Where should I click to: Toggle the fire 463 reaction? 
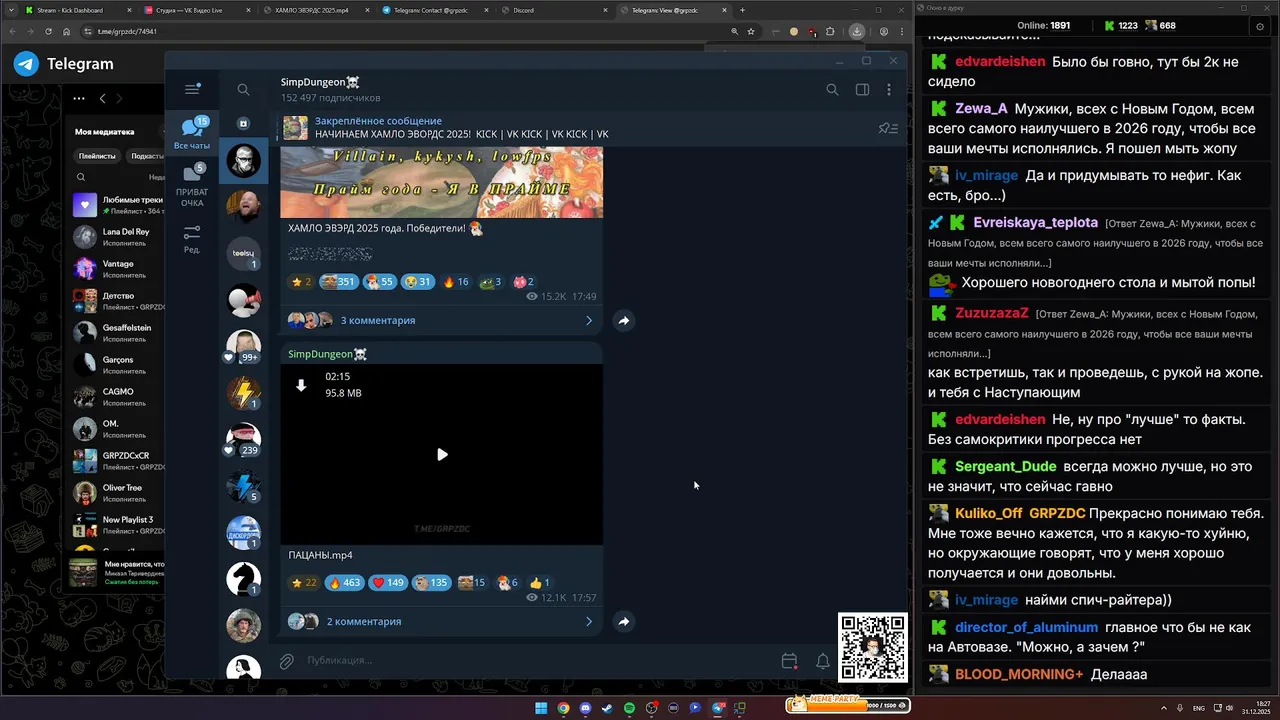click(x=344, y=582)
